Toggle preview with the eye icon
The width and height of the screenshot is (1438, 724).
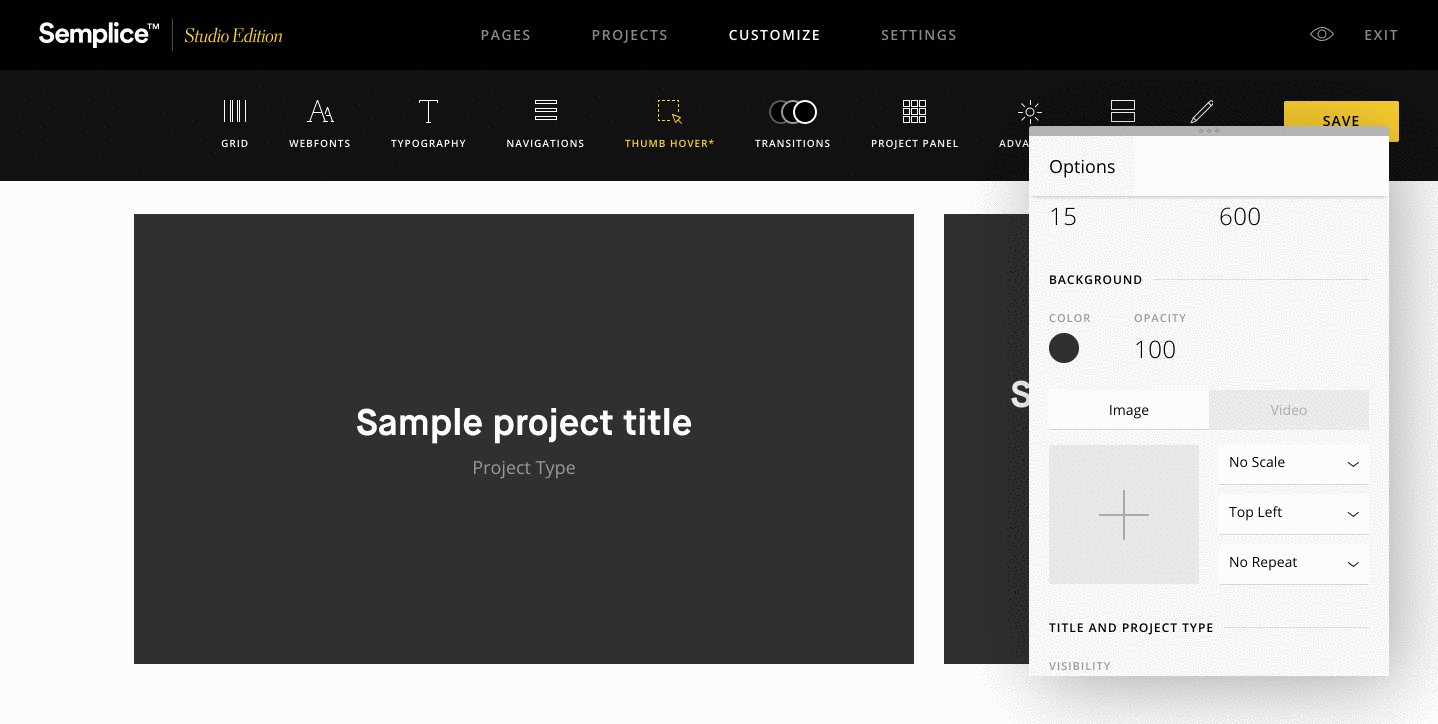pyautogui.click(x=1322, y=35)
